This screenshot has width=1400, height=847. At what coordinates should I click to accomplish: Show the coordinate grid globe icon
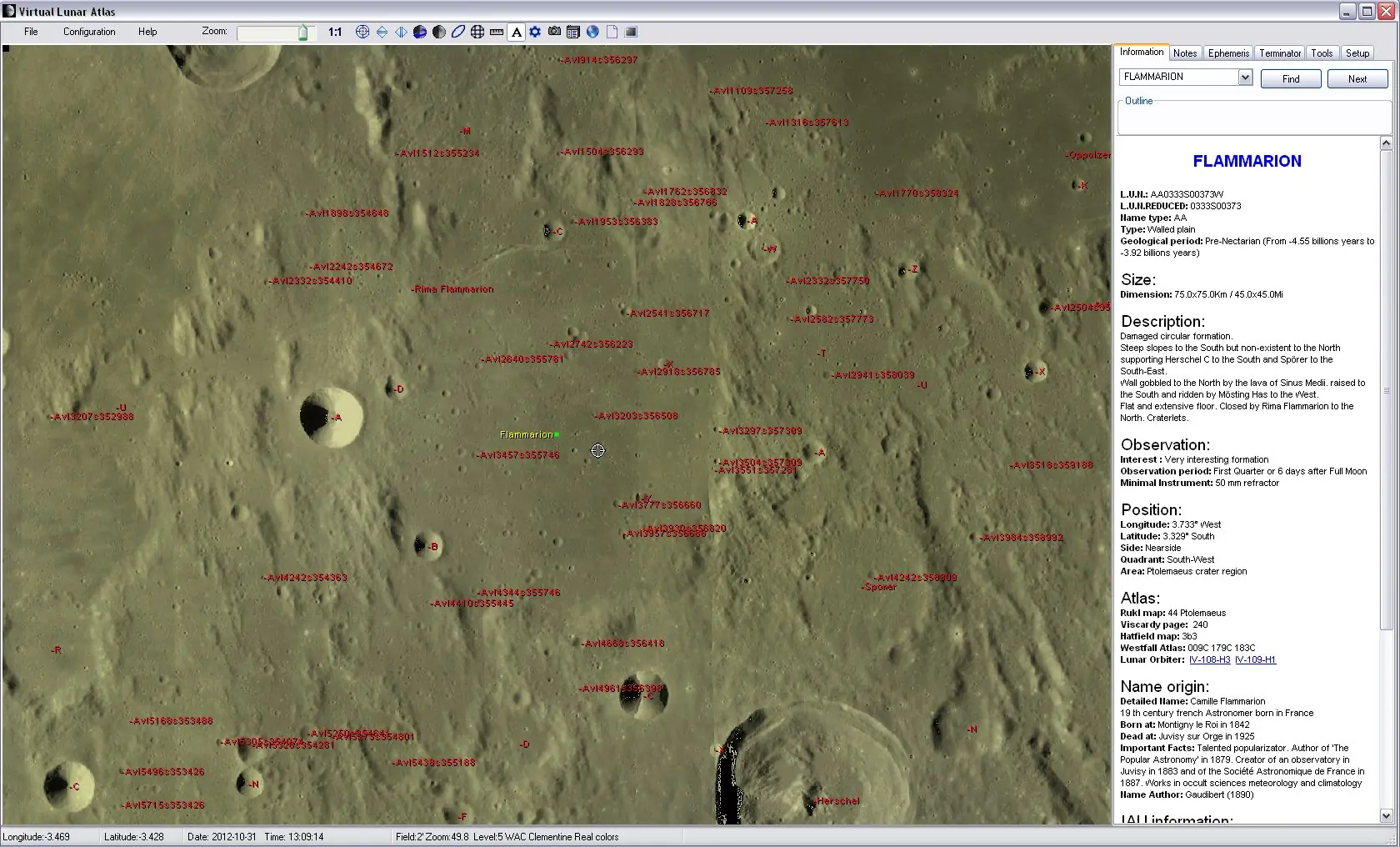pyautogui.click(x=477, y=32)
